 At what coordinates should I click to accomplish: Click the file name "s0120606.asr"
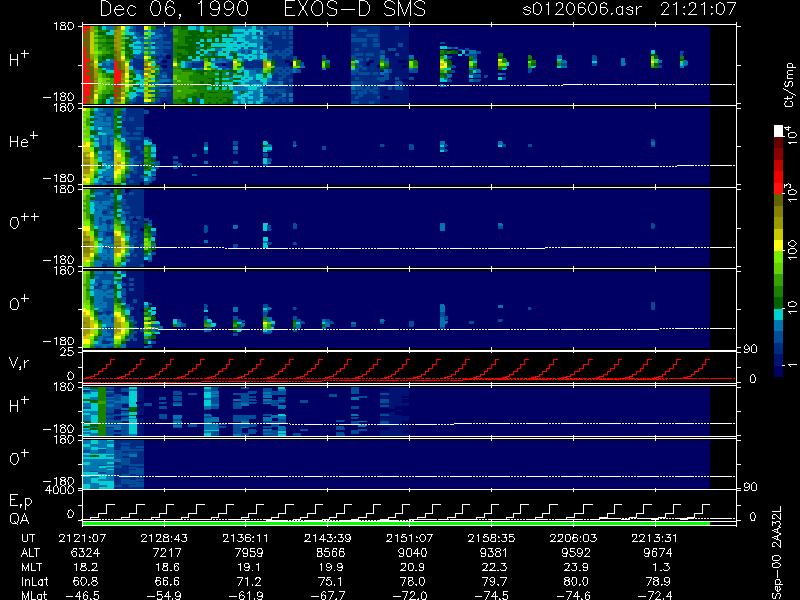[582, 9]
